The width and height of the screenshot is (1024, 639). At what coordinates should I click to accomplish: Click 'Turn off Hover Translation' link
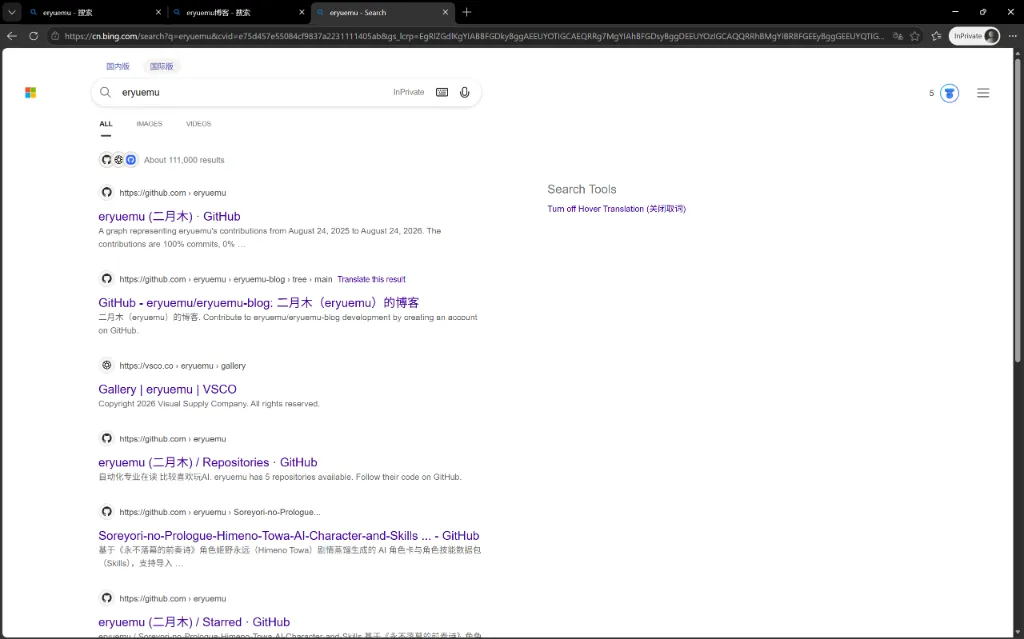tap(616, 208)
